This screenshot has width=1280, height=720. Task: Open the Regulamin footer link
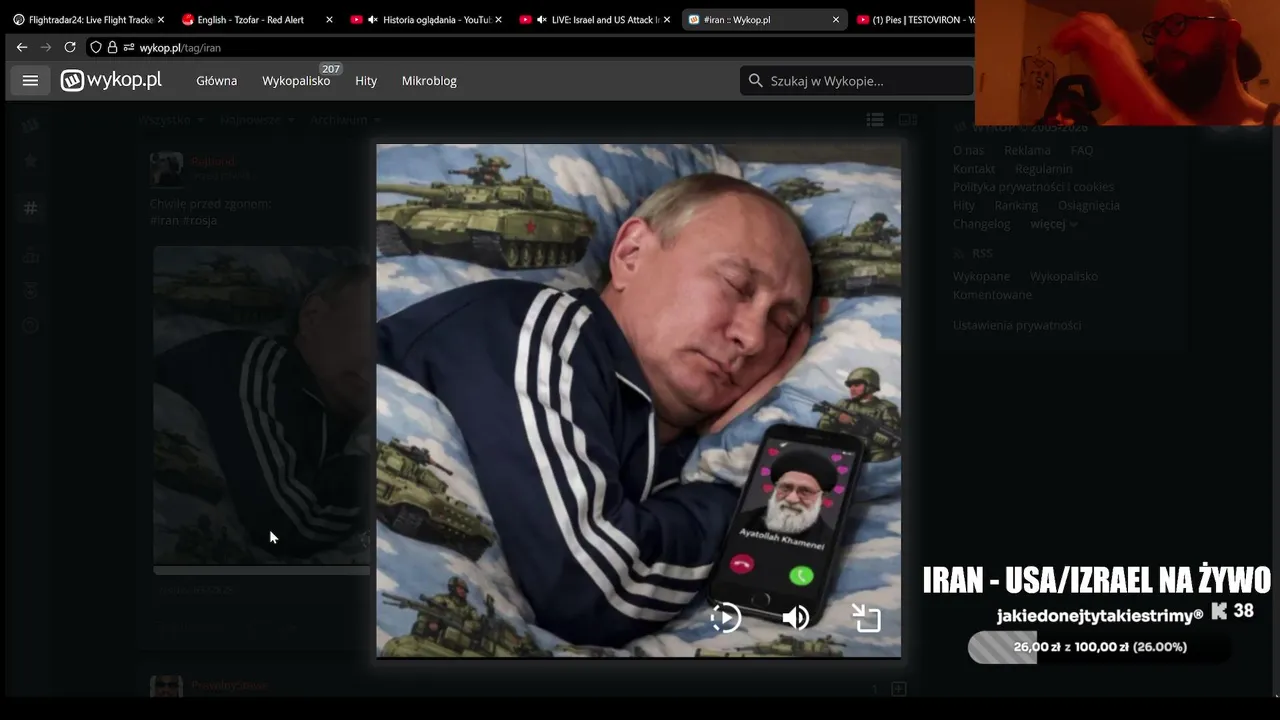(1043, 169)
